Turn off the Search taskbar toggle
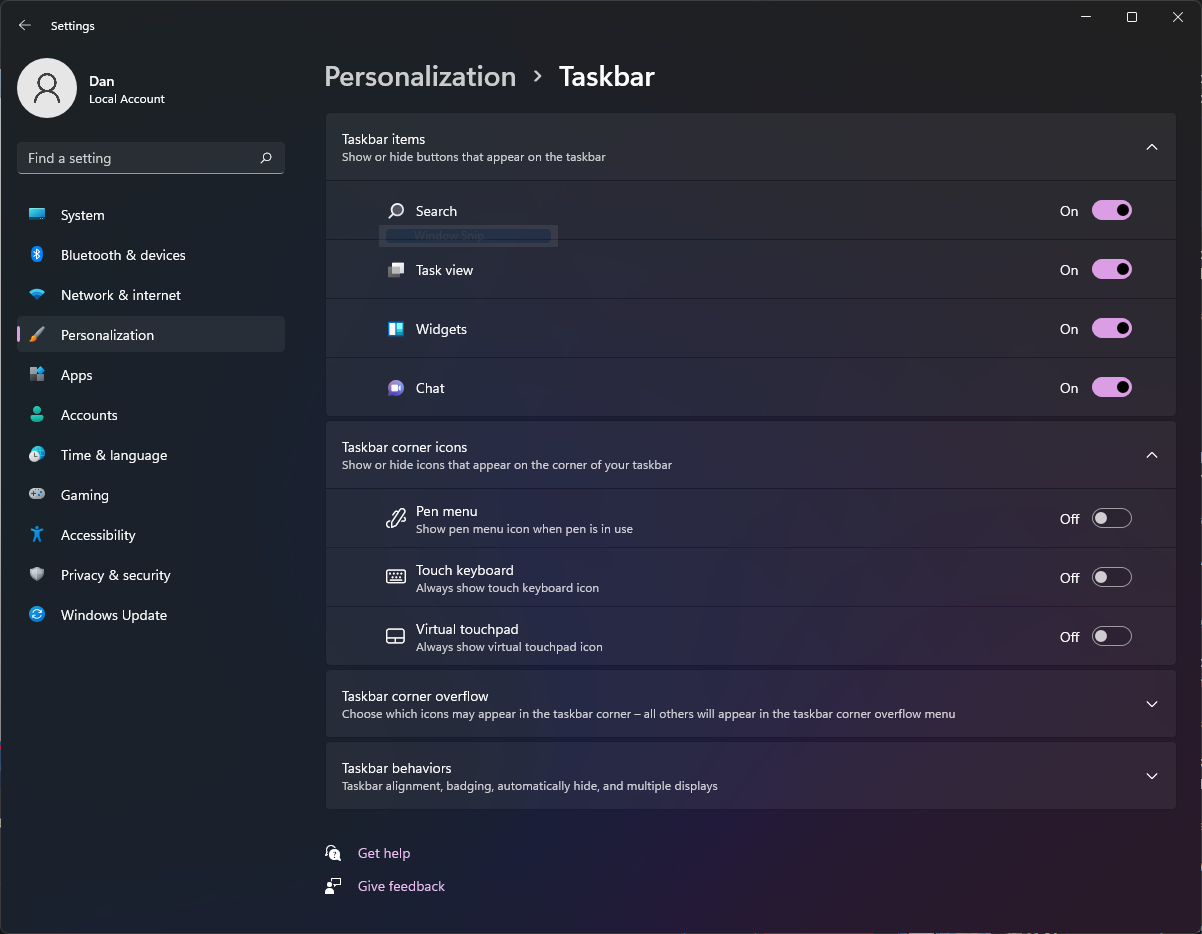This screenshot has height=934, width=1202. (x=1111, y=211)
